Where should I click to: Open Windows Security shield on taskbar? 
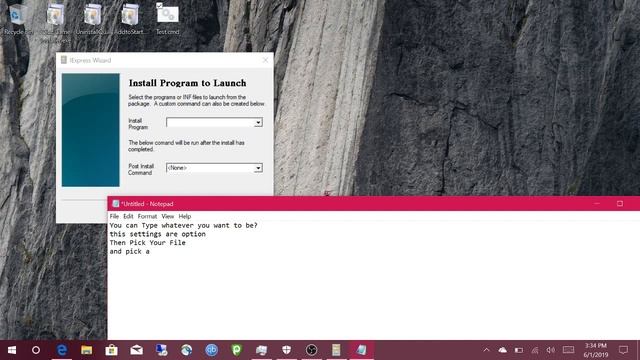pyautogui.click(x=287, y=350)
